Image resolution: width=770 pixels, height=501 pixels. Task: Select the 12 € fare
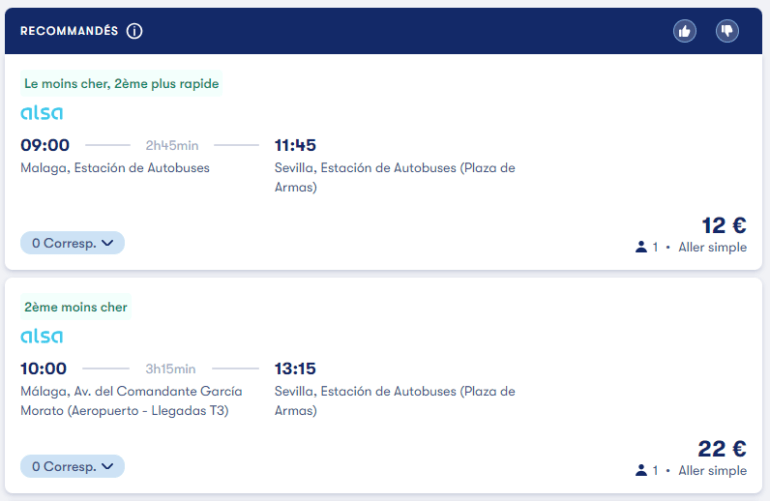(724, 225)
